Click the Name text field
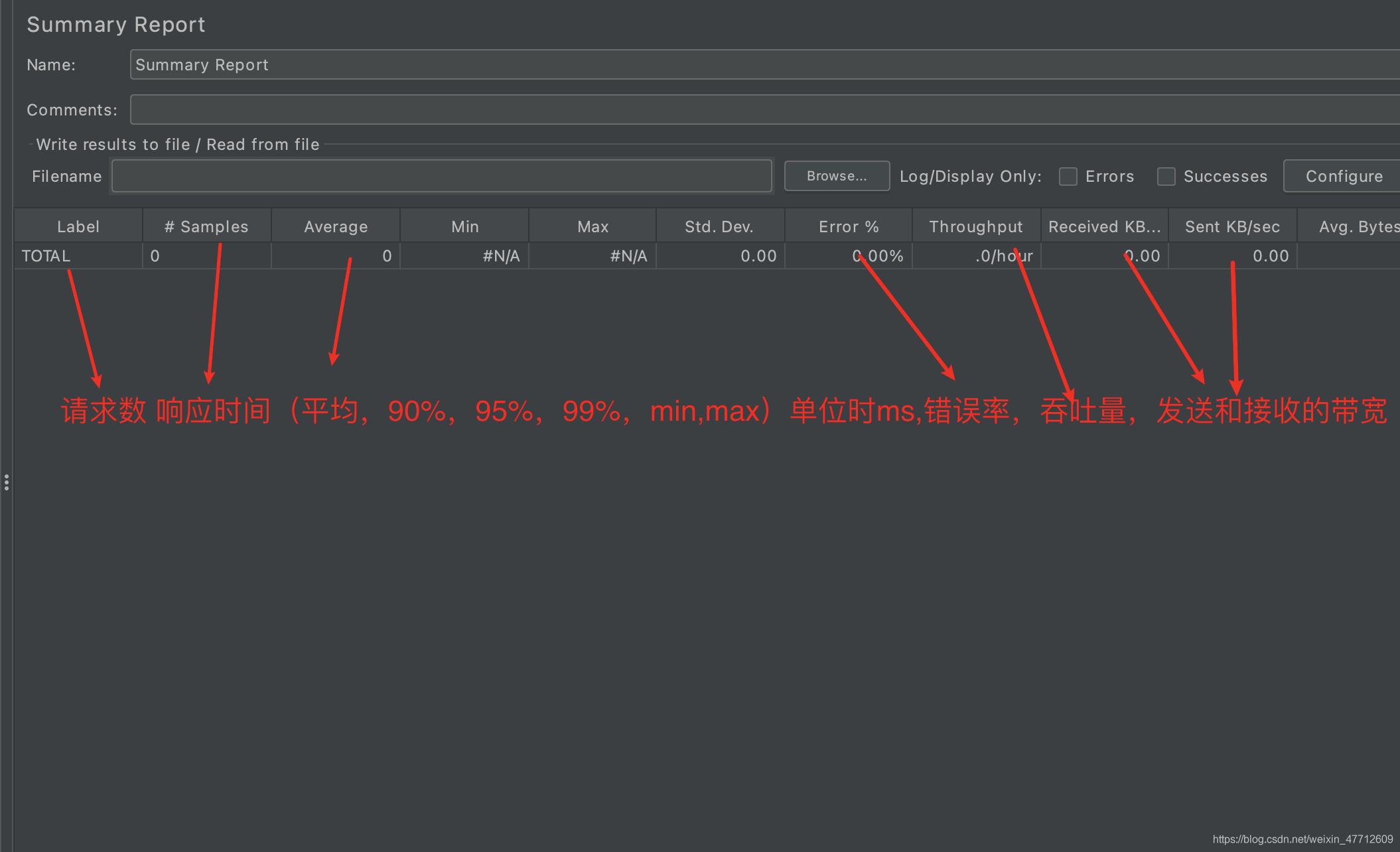This screenshot has width=1400, height=852. (763, 64)
